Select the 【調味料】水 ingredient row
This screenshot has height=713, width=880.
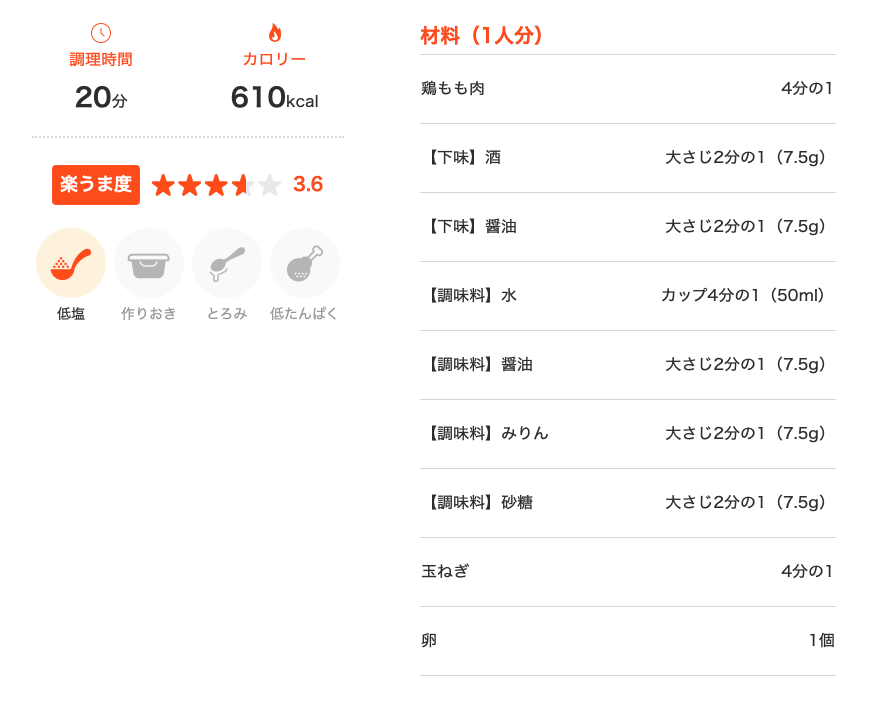(x=627, y=296)
